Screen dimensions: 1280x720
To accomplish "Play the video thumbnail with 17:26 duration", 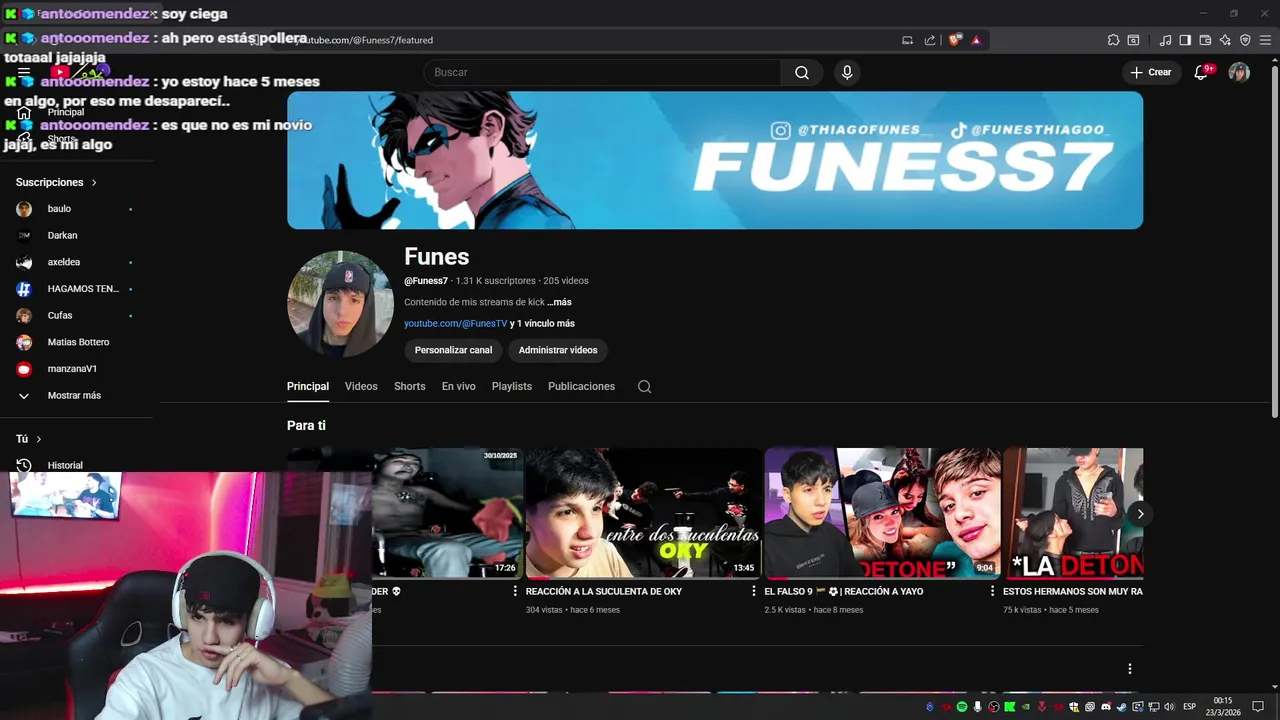I will [x=447, y=513].
